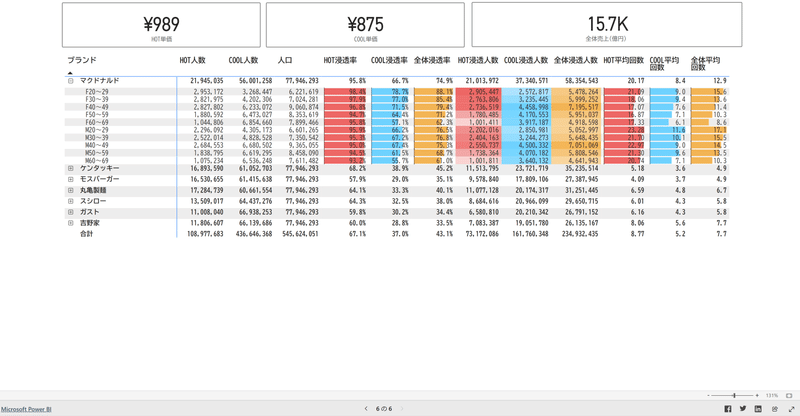Click M20~29 HOT平均回数 bar 23.28
The width and height of the screenshot is (800, 416).
pyautogui.click(x=624, y=130)
